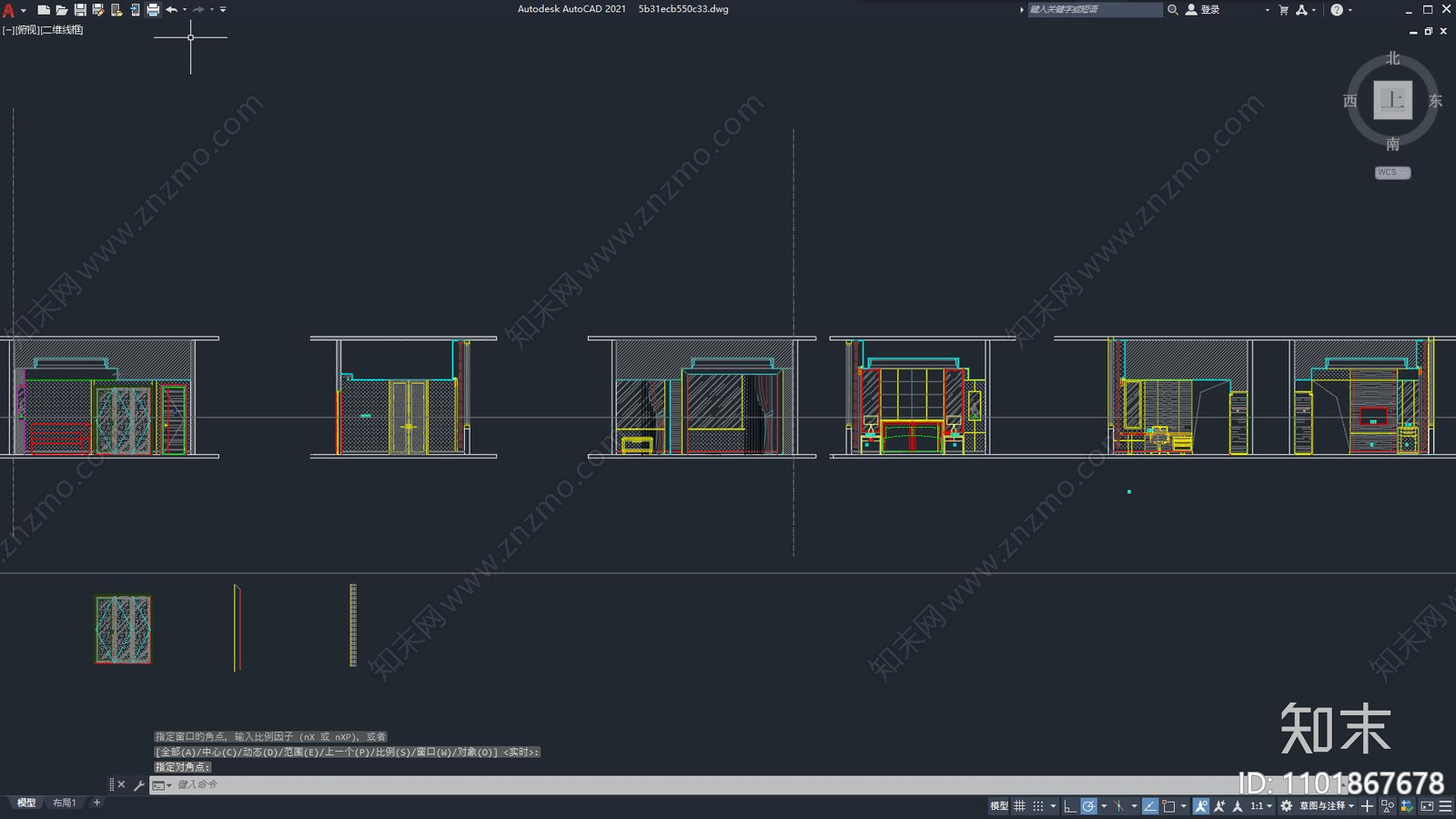Switch to the 模型 model tab
Image resolution: width=1456 pixels, height=819 pixels.
(x=26, y=803)
